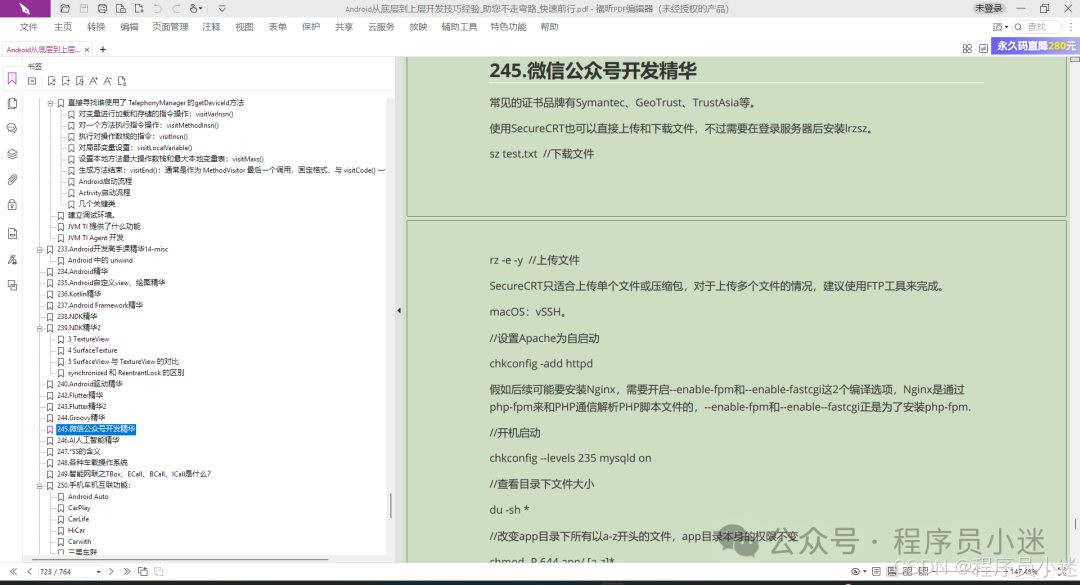Click the document heading 245.微信公众号开发精华
This screenshot has height=585, width=1080.
click(x=593, y=70)
